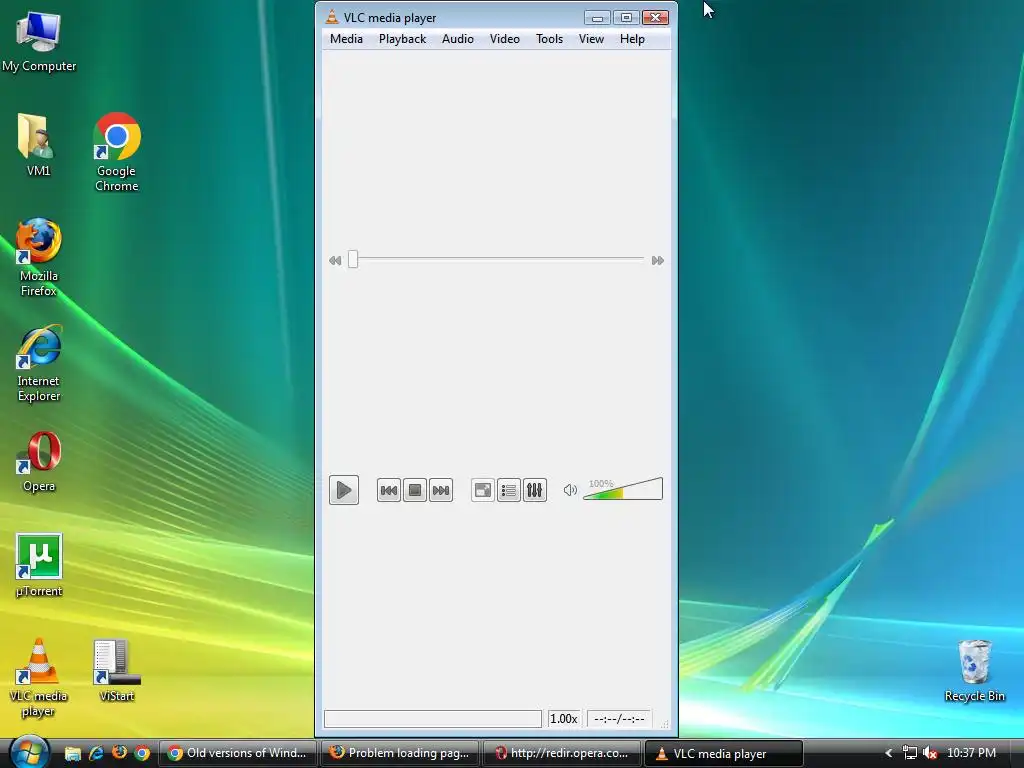This screenshot has height=768, width=1024.
Task: Launch Internet Explorer from quick launch
Action: (x=96, y=754)
